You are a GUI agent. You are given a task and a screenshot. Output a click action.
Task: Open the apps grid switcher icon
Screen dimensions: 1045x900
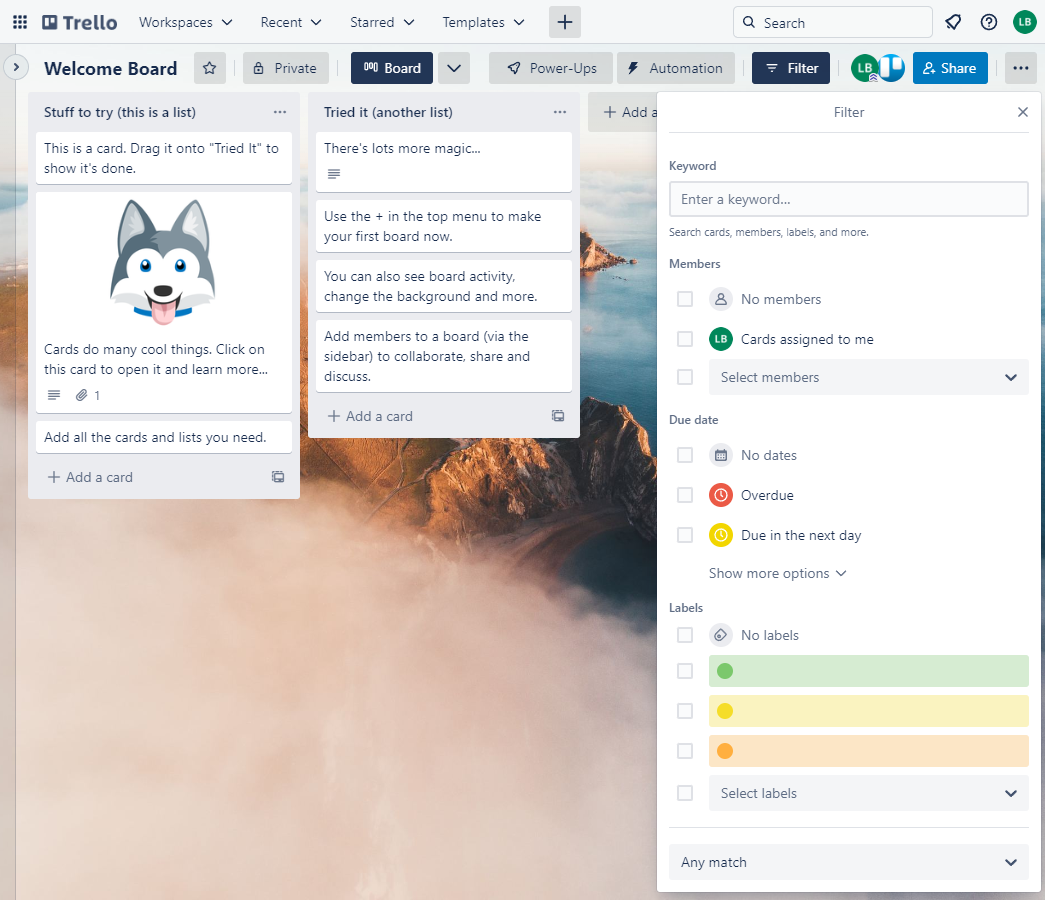(20, 22)
